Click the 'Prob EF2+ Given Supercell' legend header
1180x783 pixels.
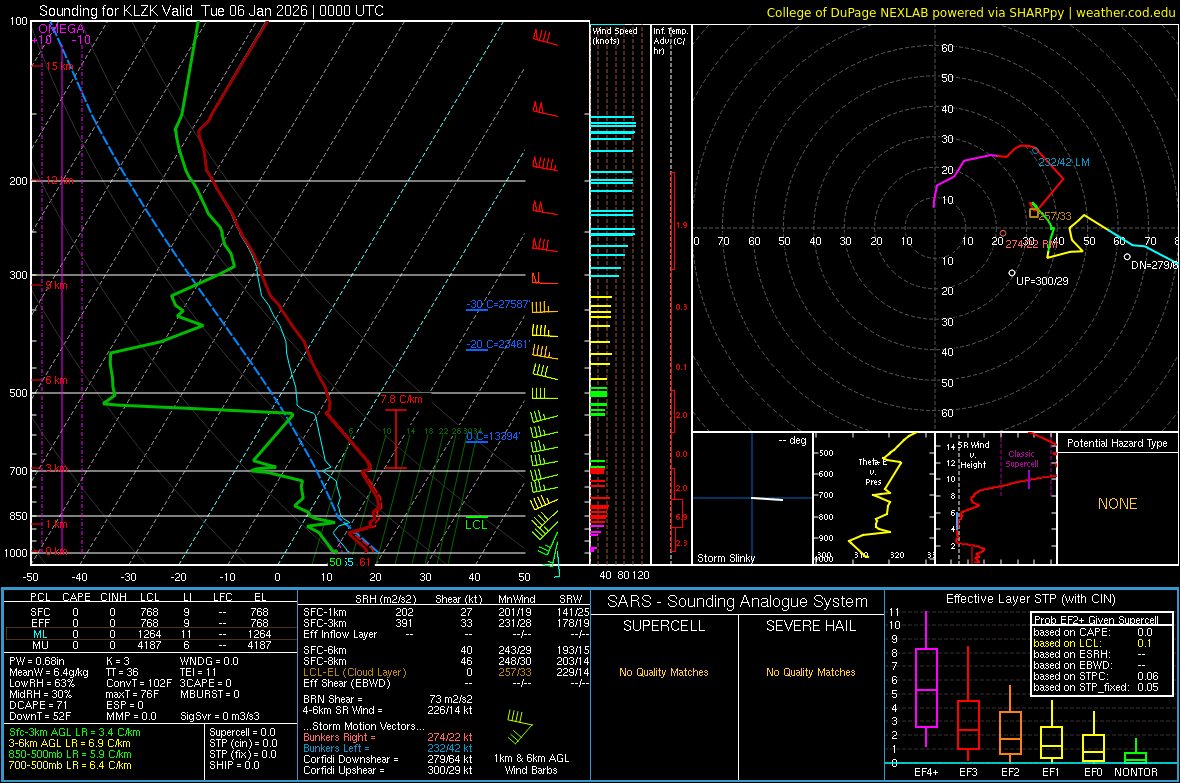click(x=1096, y=620)
